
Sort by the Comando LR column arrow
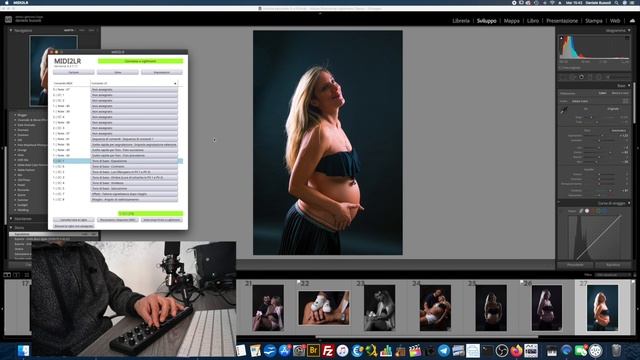(175, 83)
